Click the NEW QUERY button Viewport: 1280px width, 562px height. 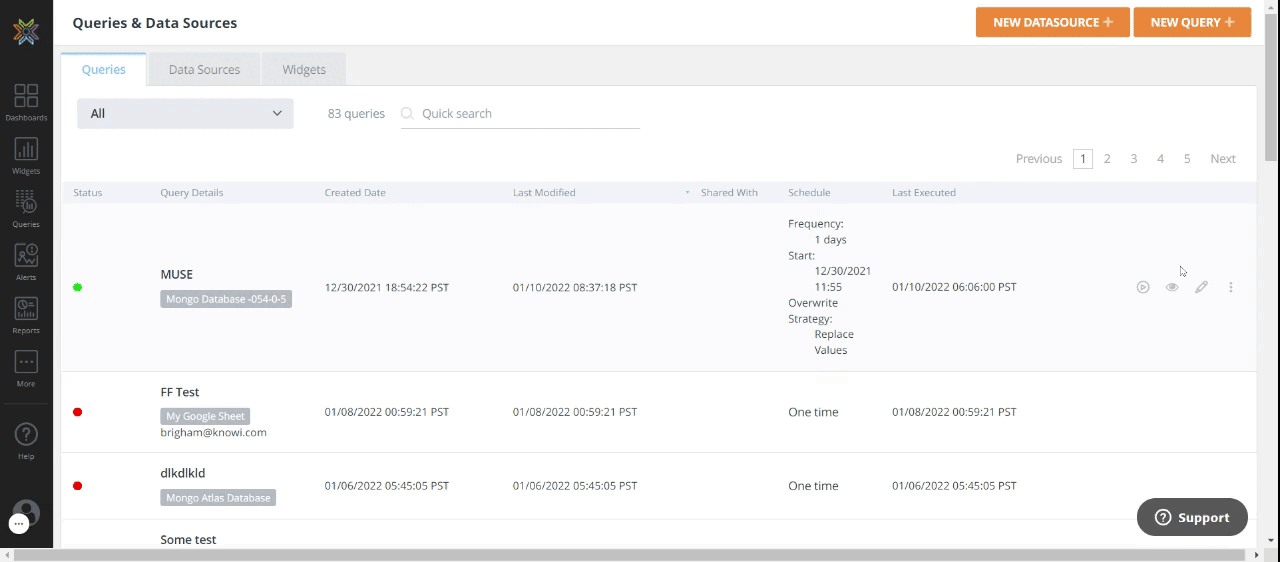pyautogui.click(x=1191, y=22)
